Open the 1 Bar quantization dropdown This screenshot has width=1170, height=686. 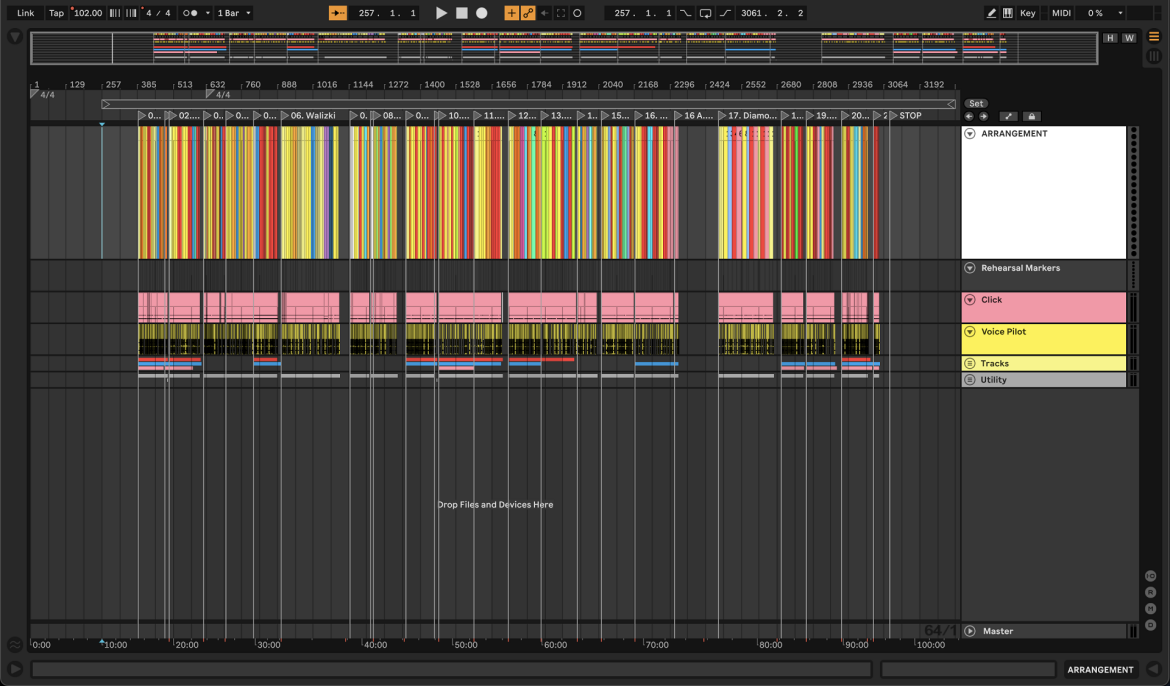pyautogui.click(x=234, y=13)
